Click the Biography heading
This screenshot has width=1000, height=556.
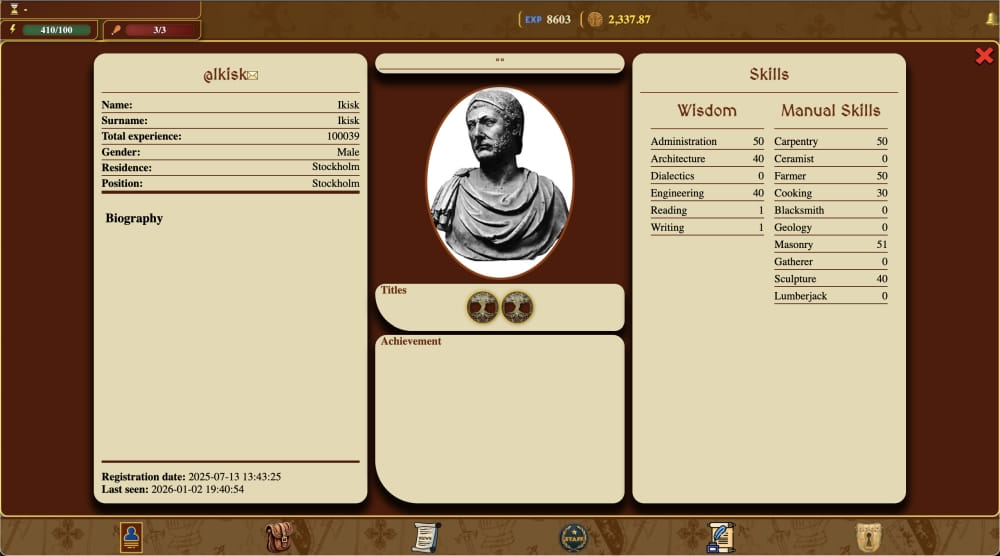134,218
